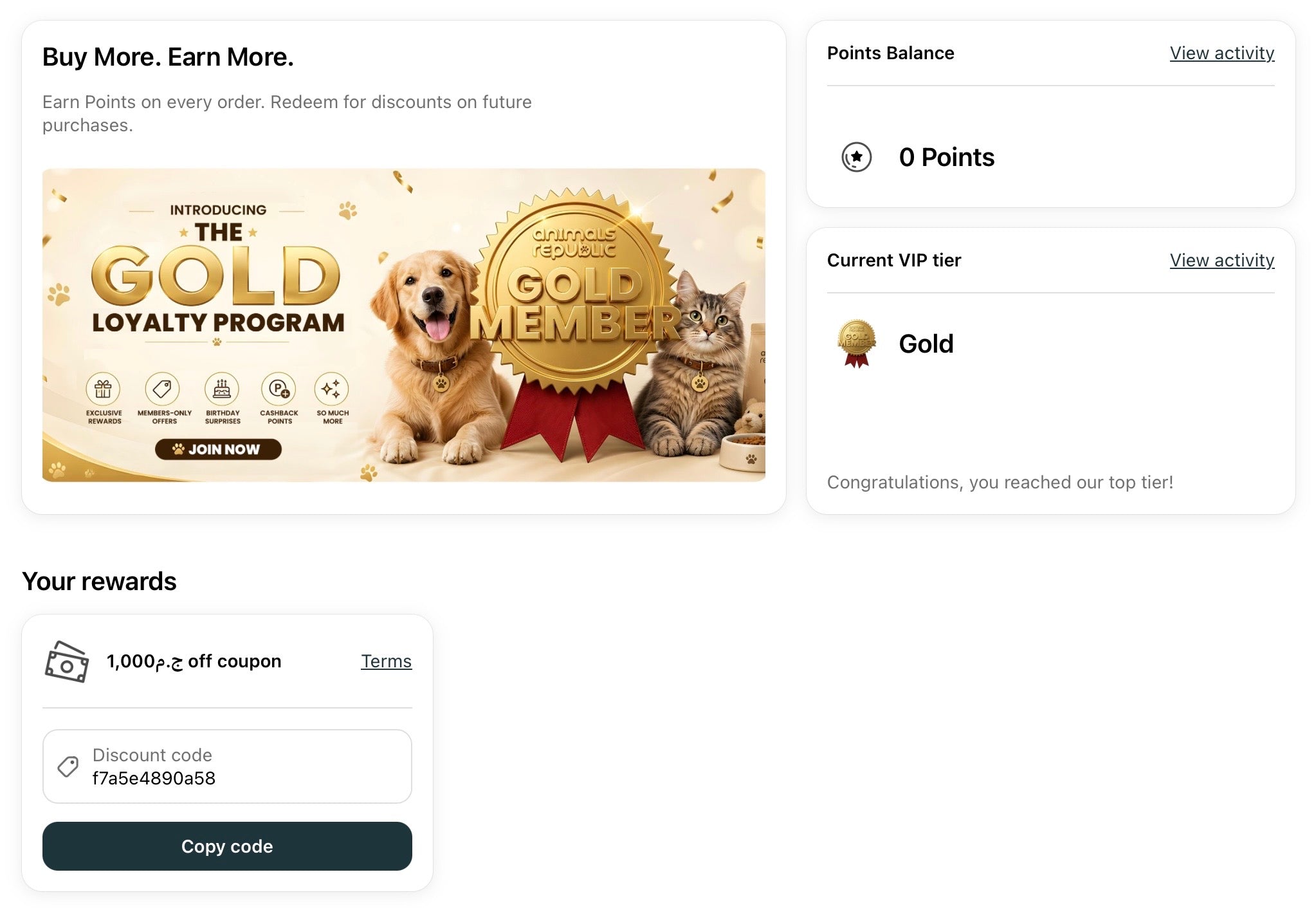
Task: Click the 0 Points balance text
Action: click(x=947, y=157)
